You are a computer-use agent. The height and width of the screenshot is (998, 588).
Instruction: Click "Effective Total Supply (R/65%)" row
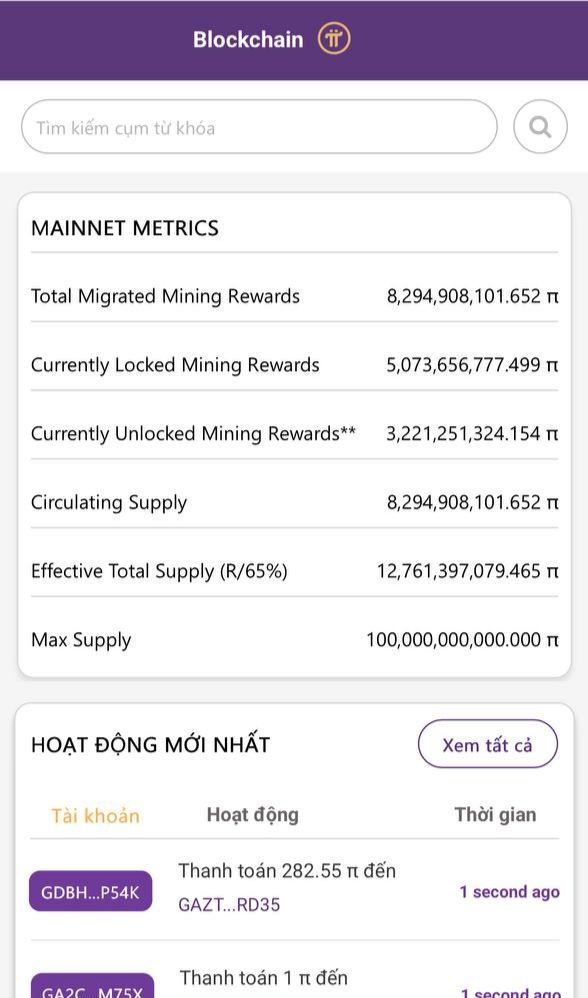tap(295, 571)
